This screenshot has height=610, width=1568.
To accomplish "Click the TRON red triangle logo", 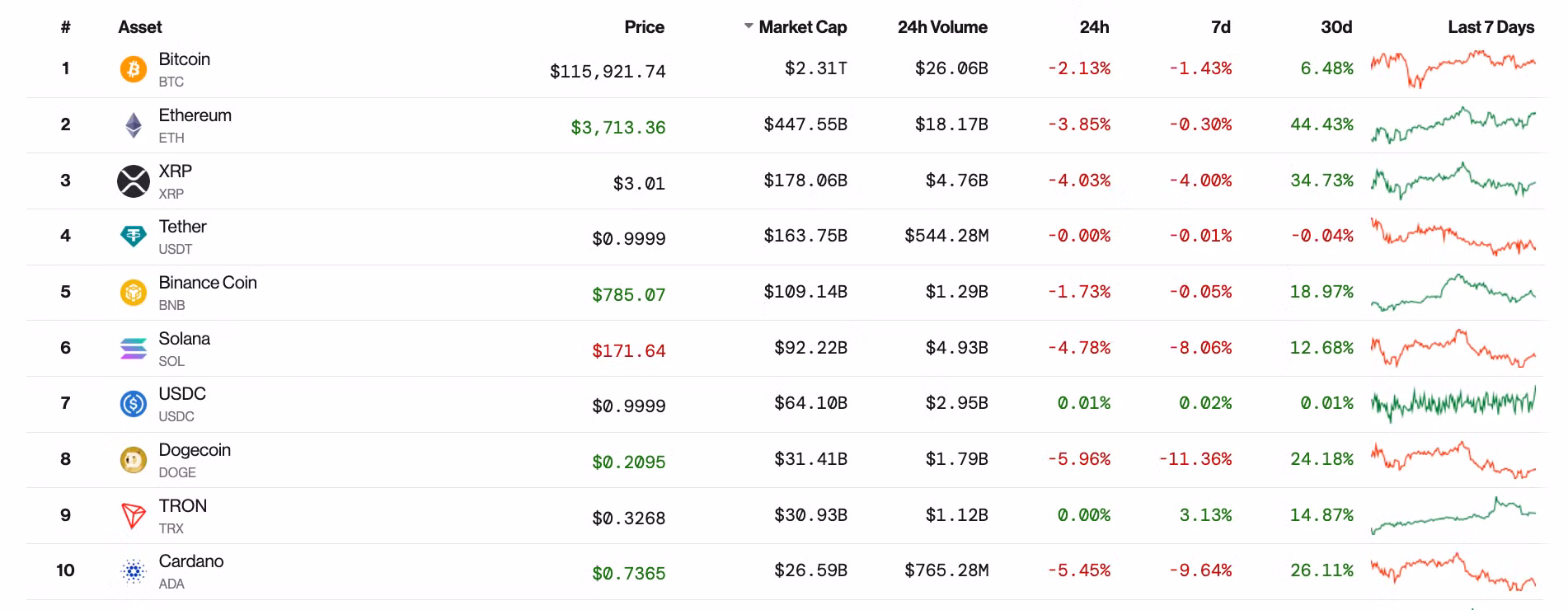I will point(133,516).
